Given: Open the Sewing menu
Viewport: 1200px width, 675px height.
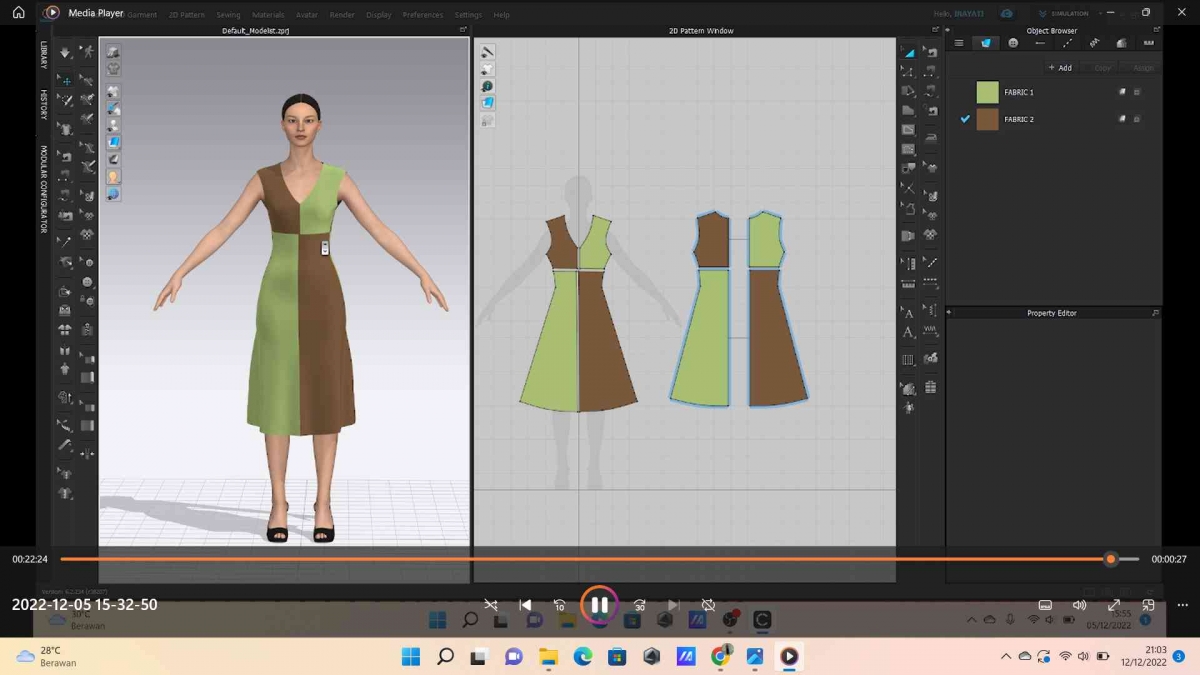Looking at the screenshot, I should coord(228,15).
